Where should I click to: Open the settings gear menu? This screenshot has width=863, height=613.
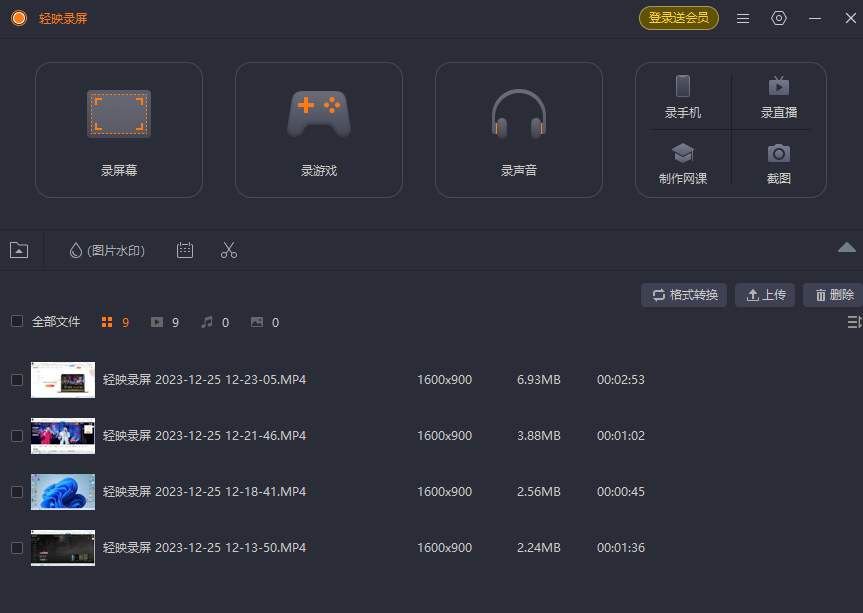click(779, 17)
